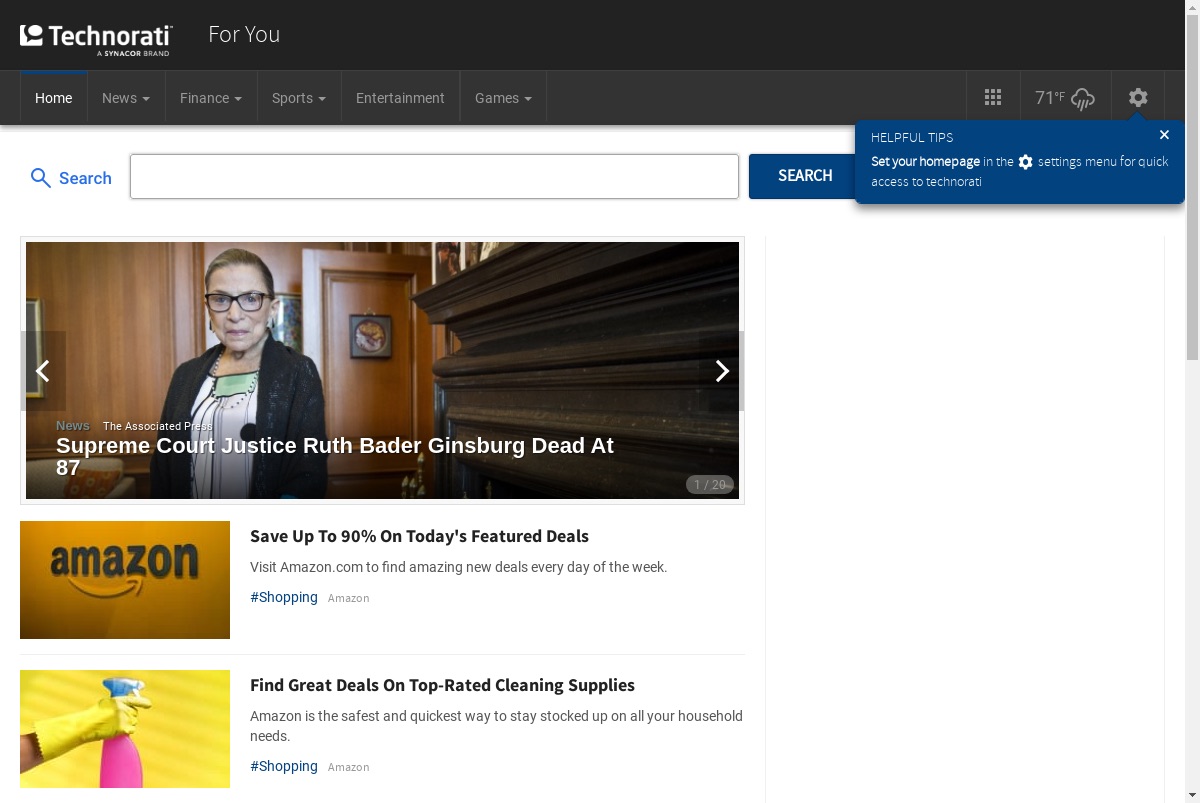Open the apps grid icon
1200x803 pixels.
click(993, 97)
